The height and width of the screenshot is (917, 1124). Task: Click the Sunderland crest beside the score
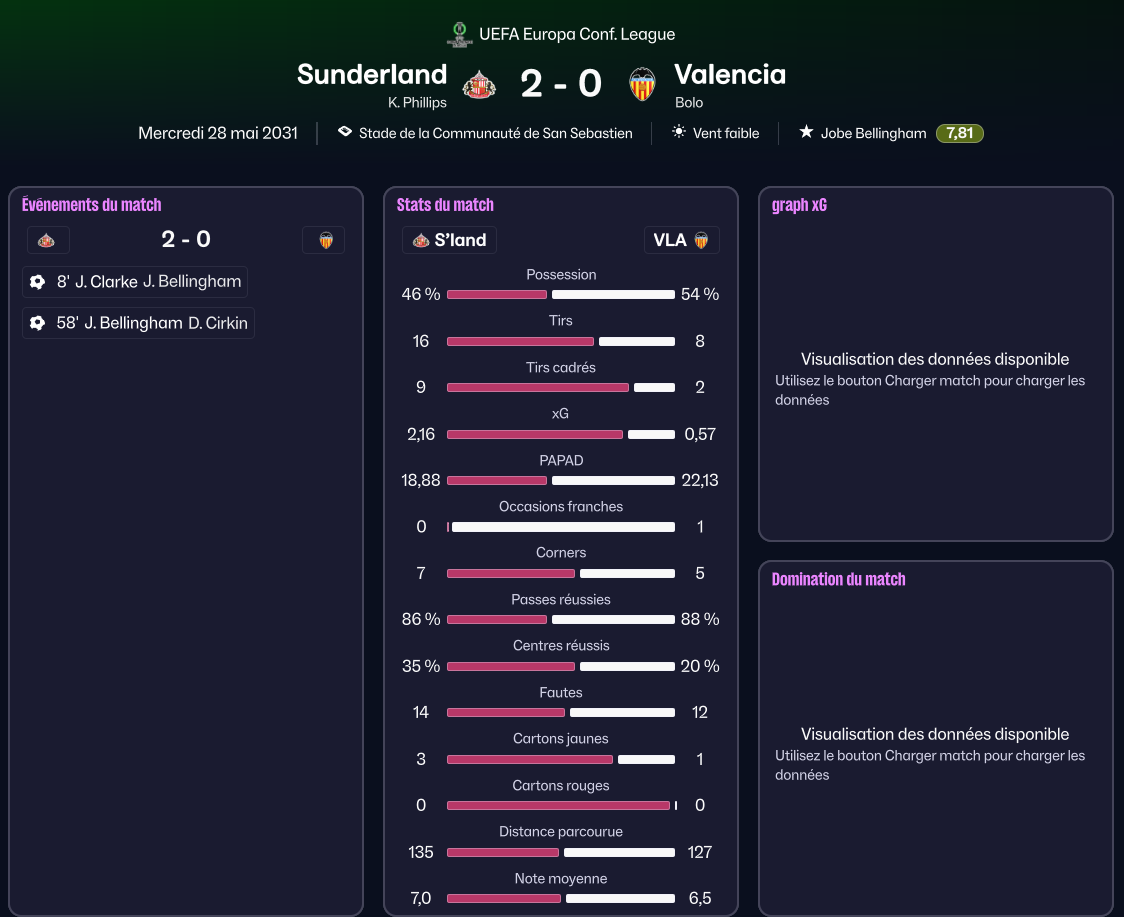pyautogui.click(x=479, y=85)
